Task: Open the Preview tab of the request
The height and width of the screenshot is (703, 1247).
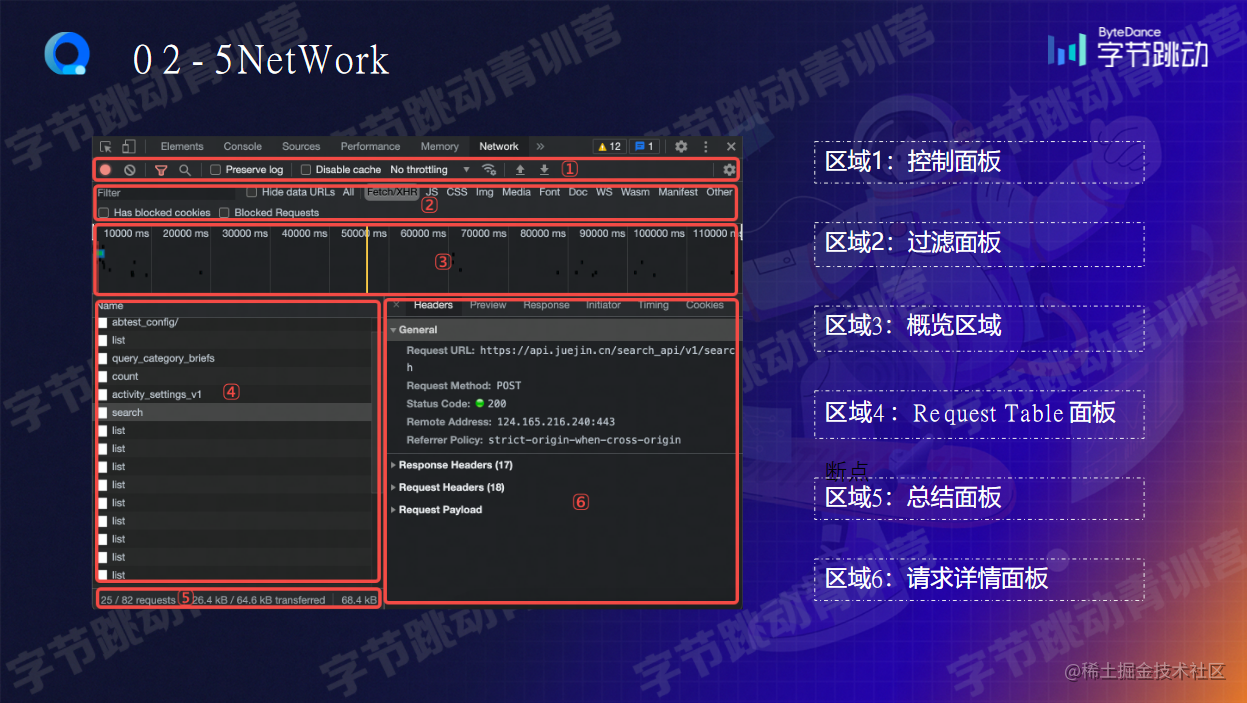Action: point(488,305)
